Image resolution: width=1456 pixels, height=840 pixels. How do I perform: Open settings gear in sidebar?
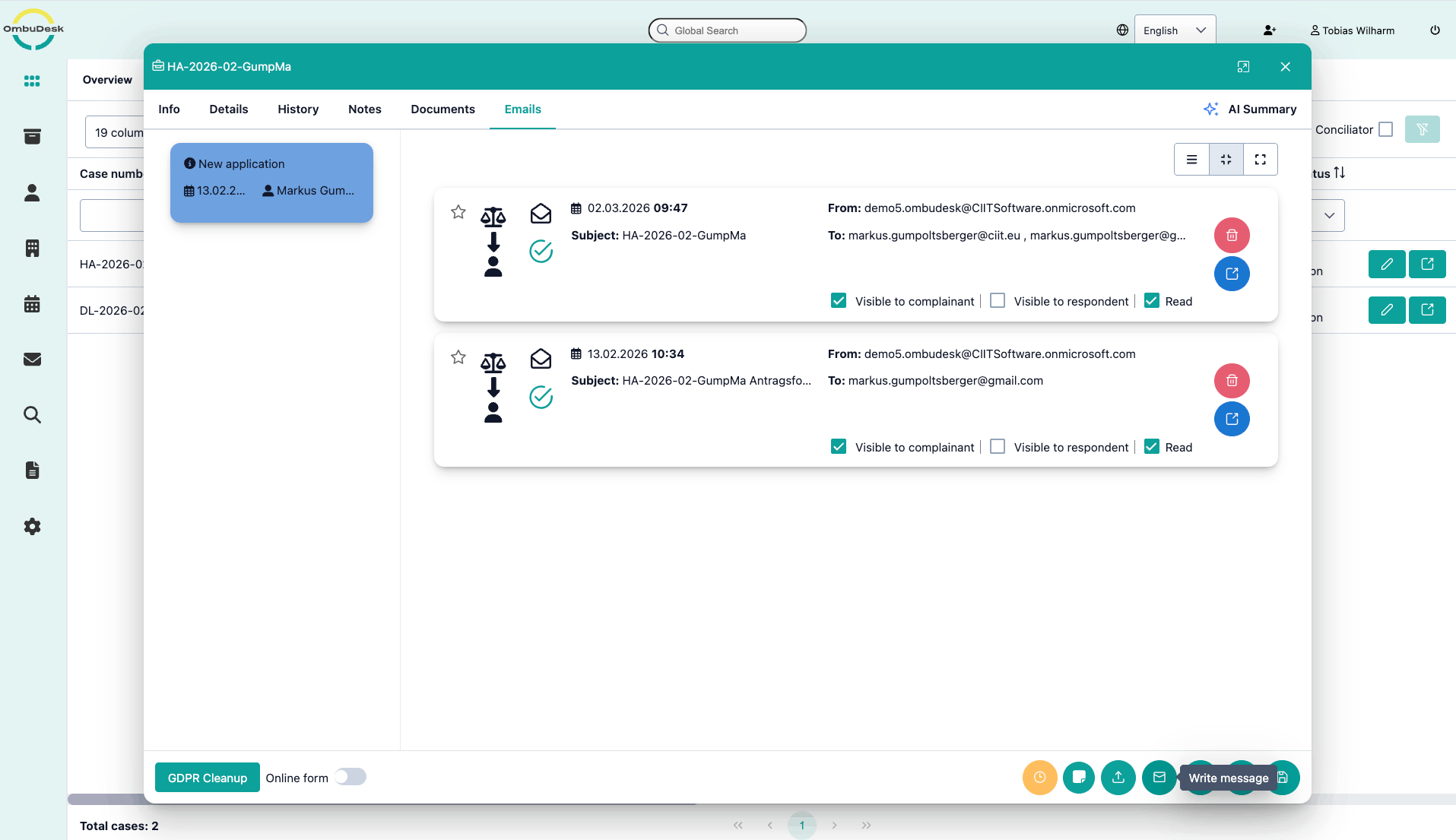coord(32,527)
